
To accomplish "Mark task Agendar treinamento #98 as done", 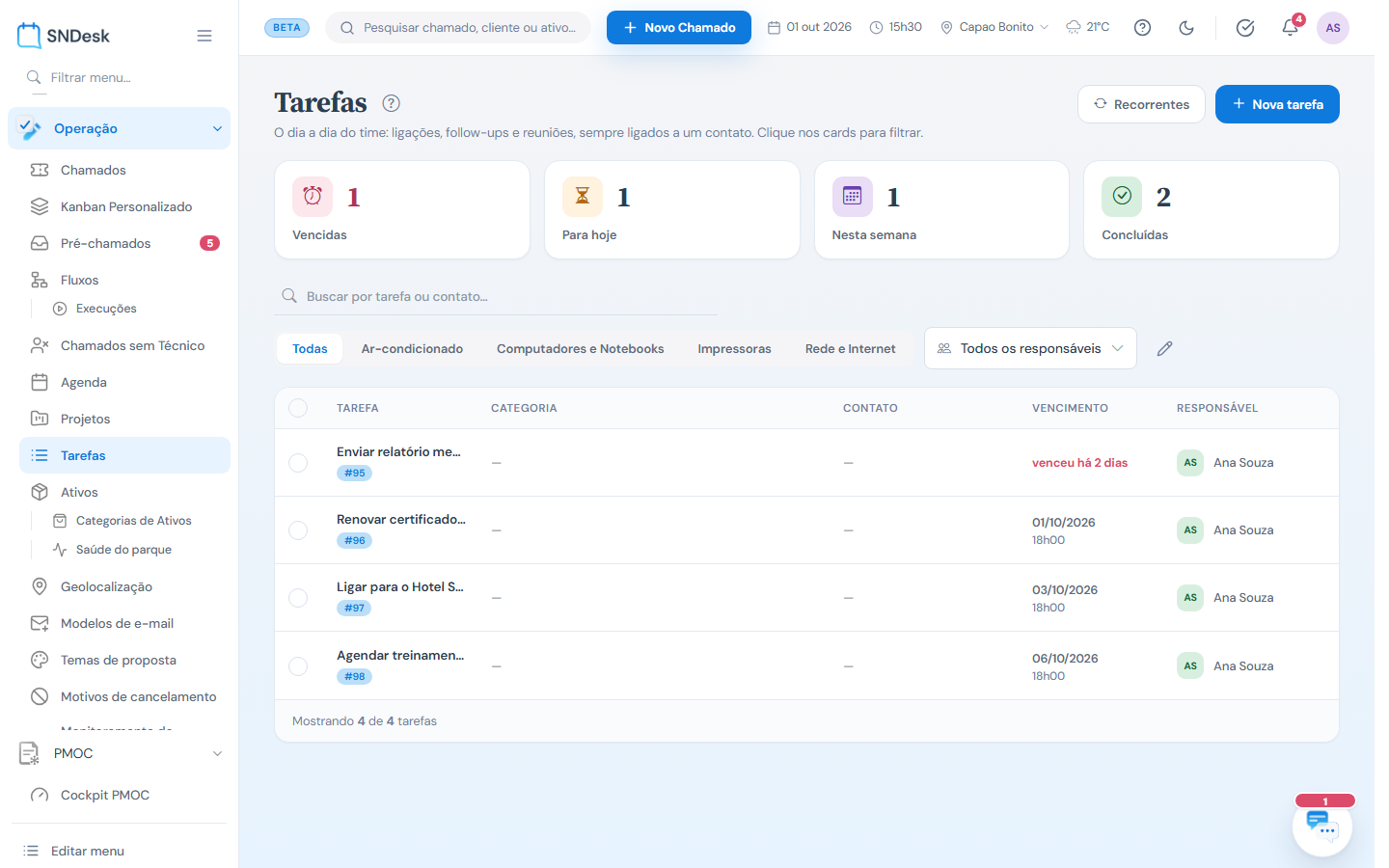I will coord(298,666).
